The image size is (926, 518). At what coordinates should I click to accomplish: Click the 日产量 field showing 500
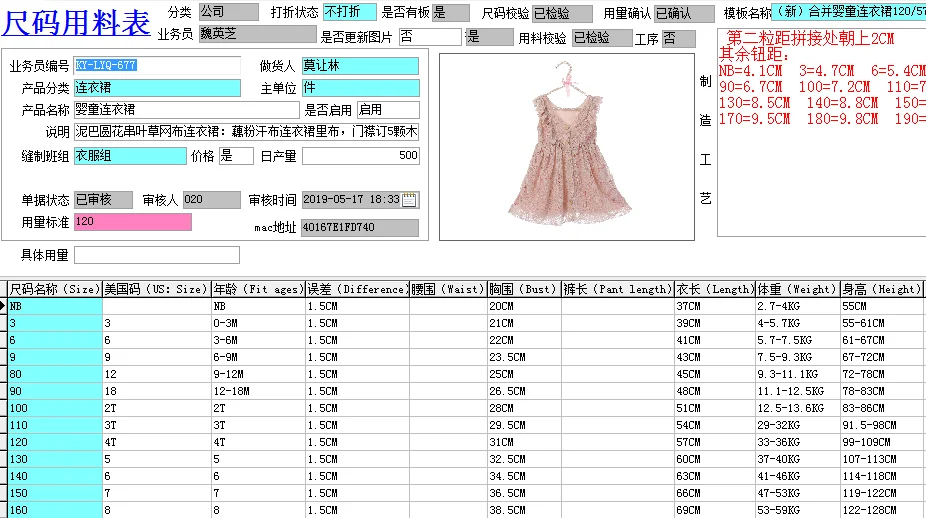click(x=361, y=156)
